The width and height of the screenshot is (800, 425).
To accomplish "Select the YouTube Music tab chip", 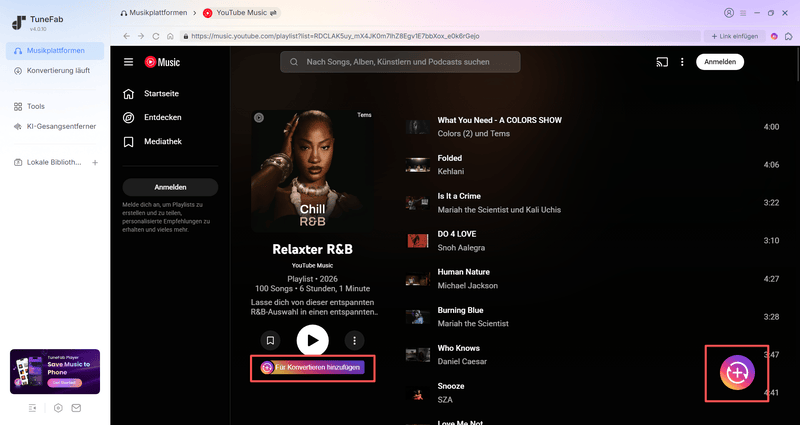I will [241, 13].
